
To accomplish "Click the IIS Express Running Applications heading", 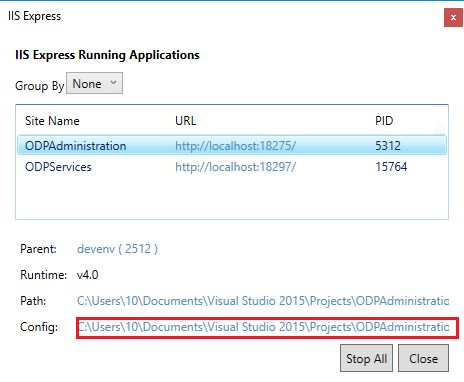I will [107, 55].
